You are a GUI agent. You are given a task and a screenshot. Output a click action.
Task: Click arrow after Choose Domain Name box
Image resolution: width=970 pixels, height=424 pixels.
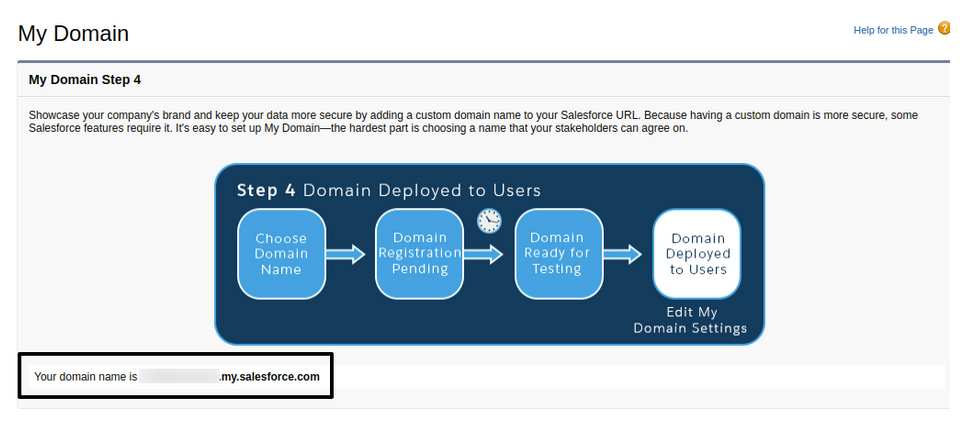346,255
